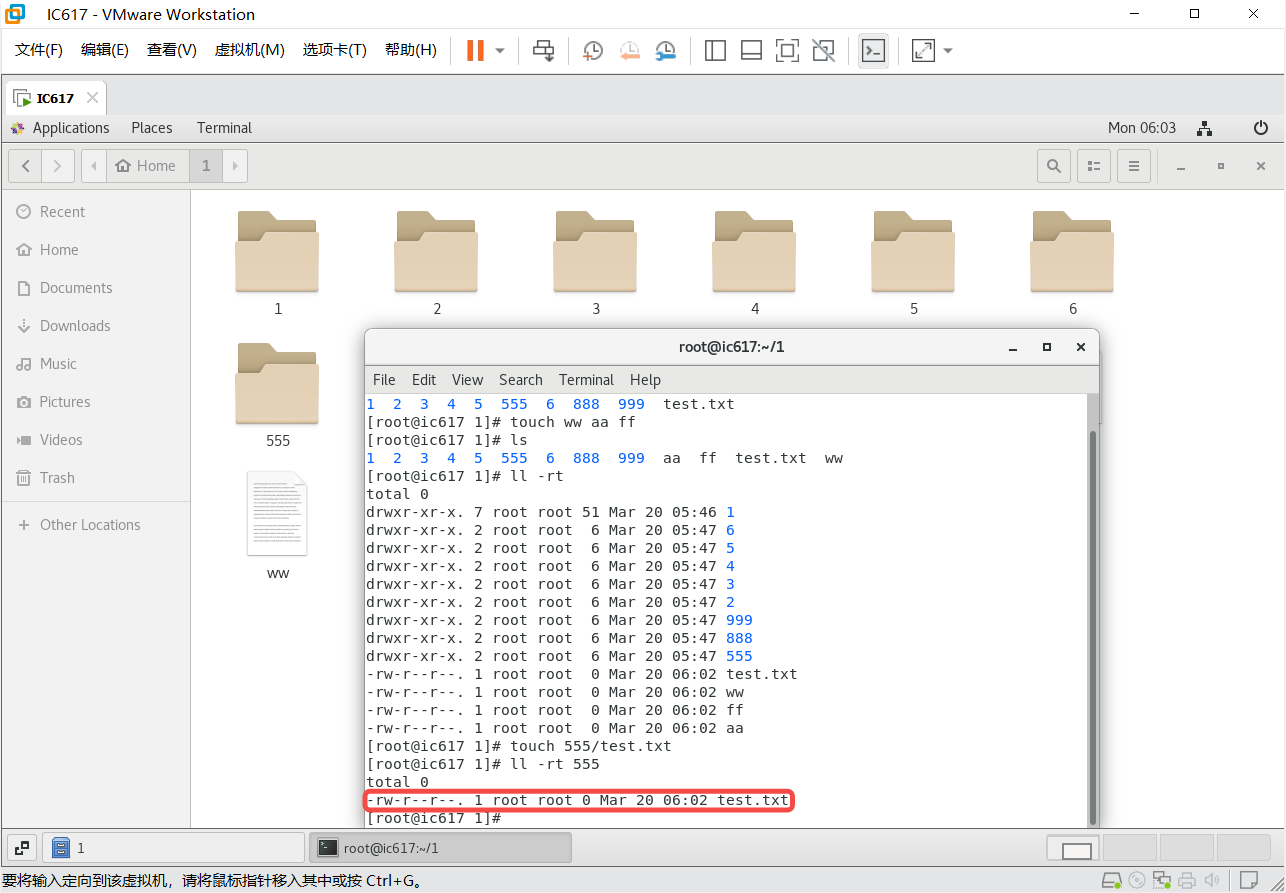Select the folder named 3

click(595, 251)
